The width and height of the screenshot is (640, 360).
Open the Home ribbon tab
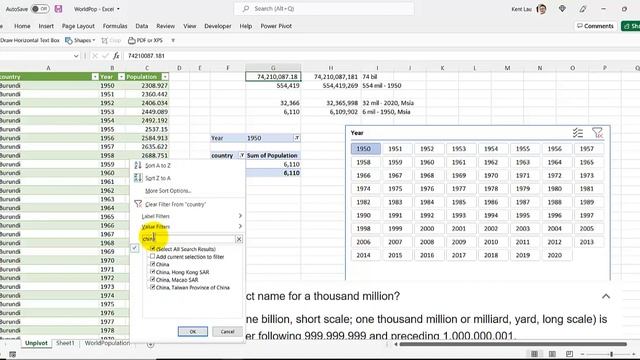tap(22, 26)
